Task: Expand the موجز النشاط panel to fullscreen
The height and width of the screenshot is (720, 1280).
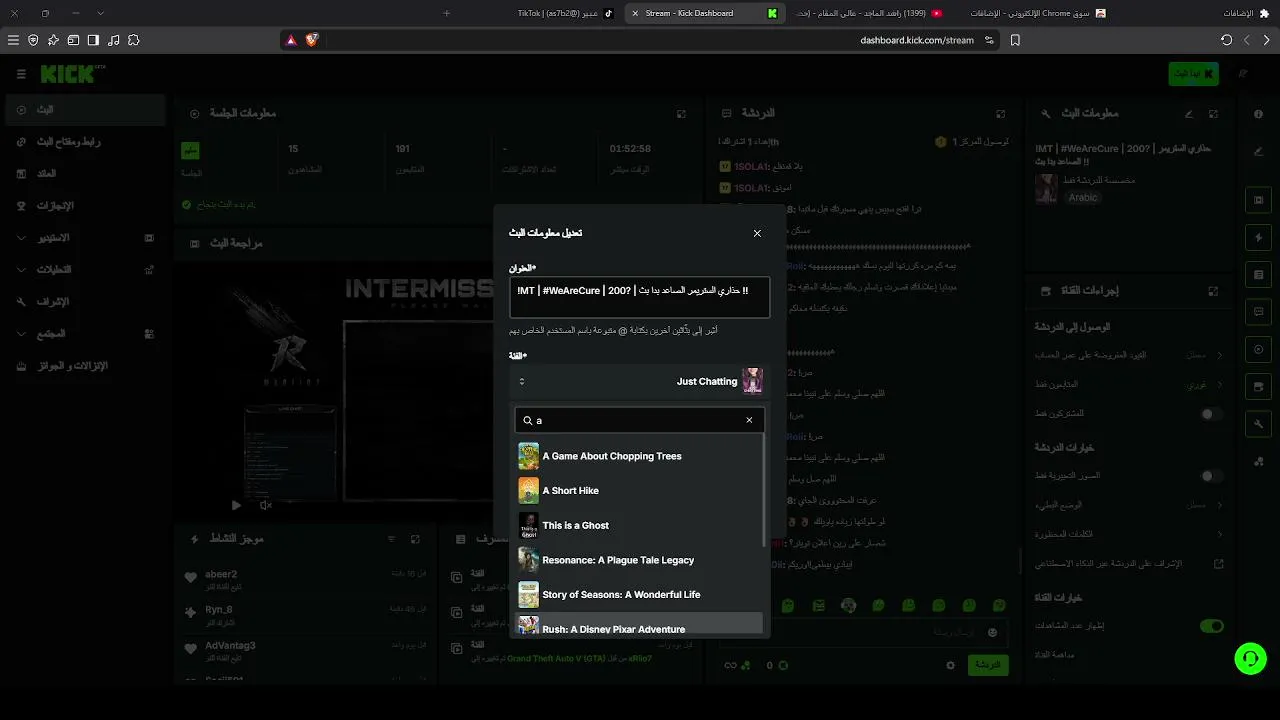Action: (x=415, y=539)
